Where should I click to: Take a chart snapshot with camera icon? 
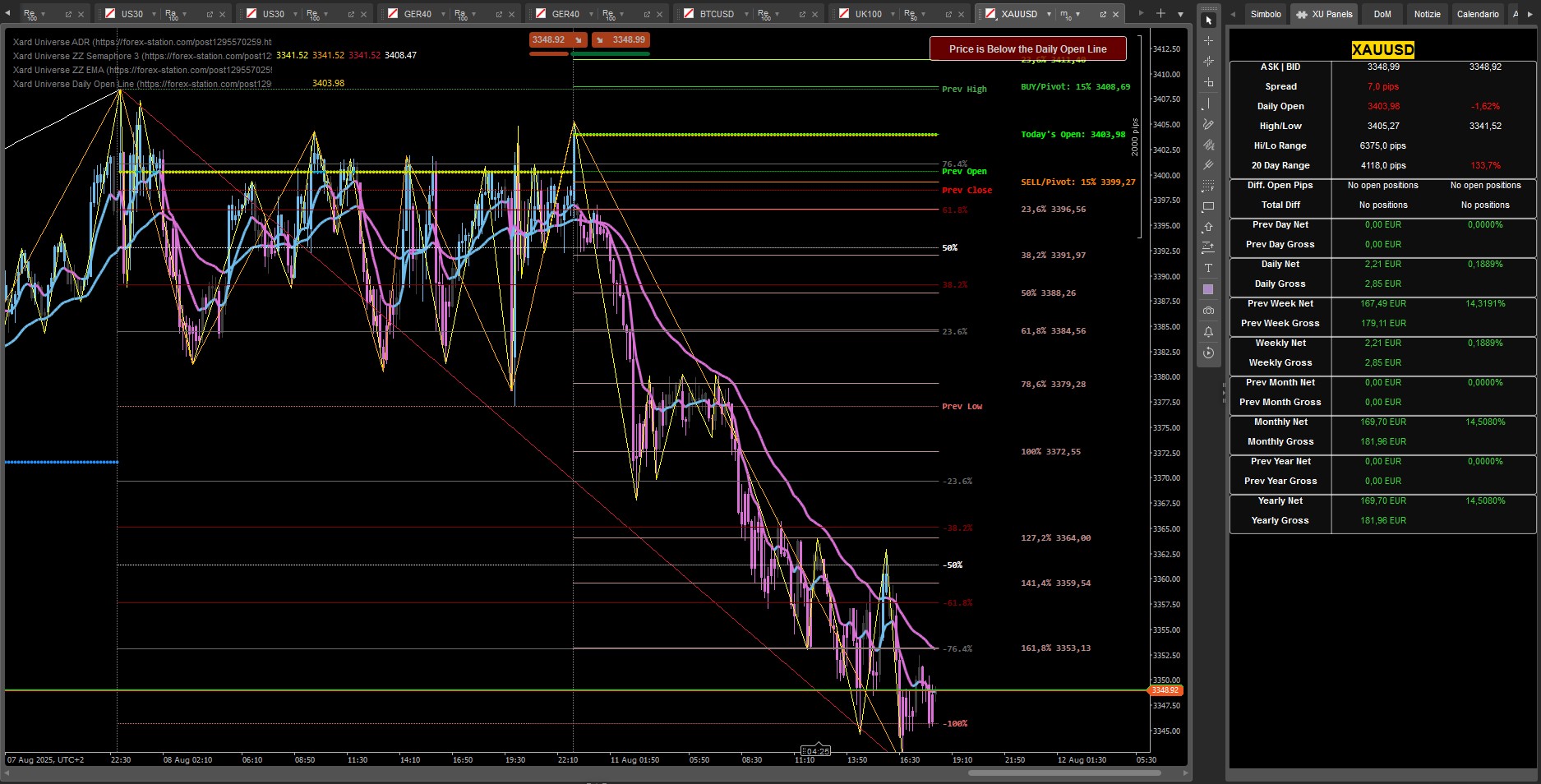[x=1208, y=311]
